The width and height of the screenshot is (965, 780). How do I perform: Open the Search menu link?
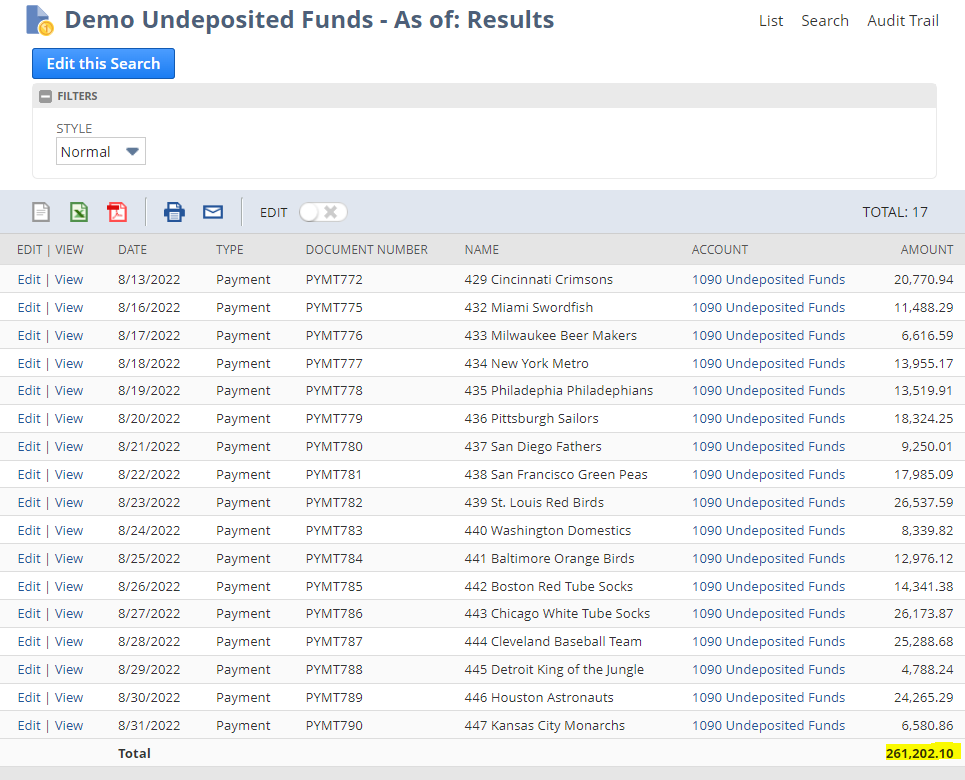[824, 21]
